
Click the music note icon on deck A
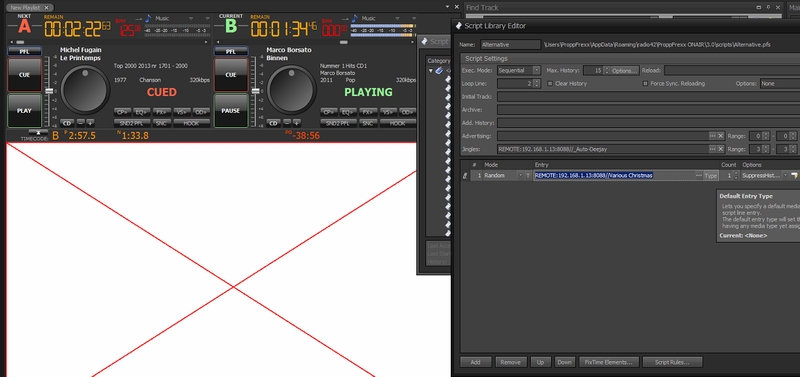point(148,18)
